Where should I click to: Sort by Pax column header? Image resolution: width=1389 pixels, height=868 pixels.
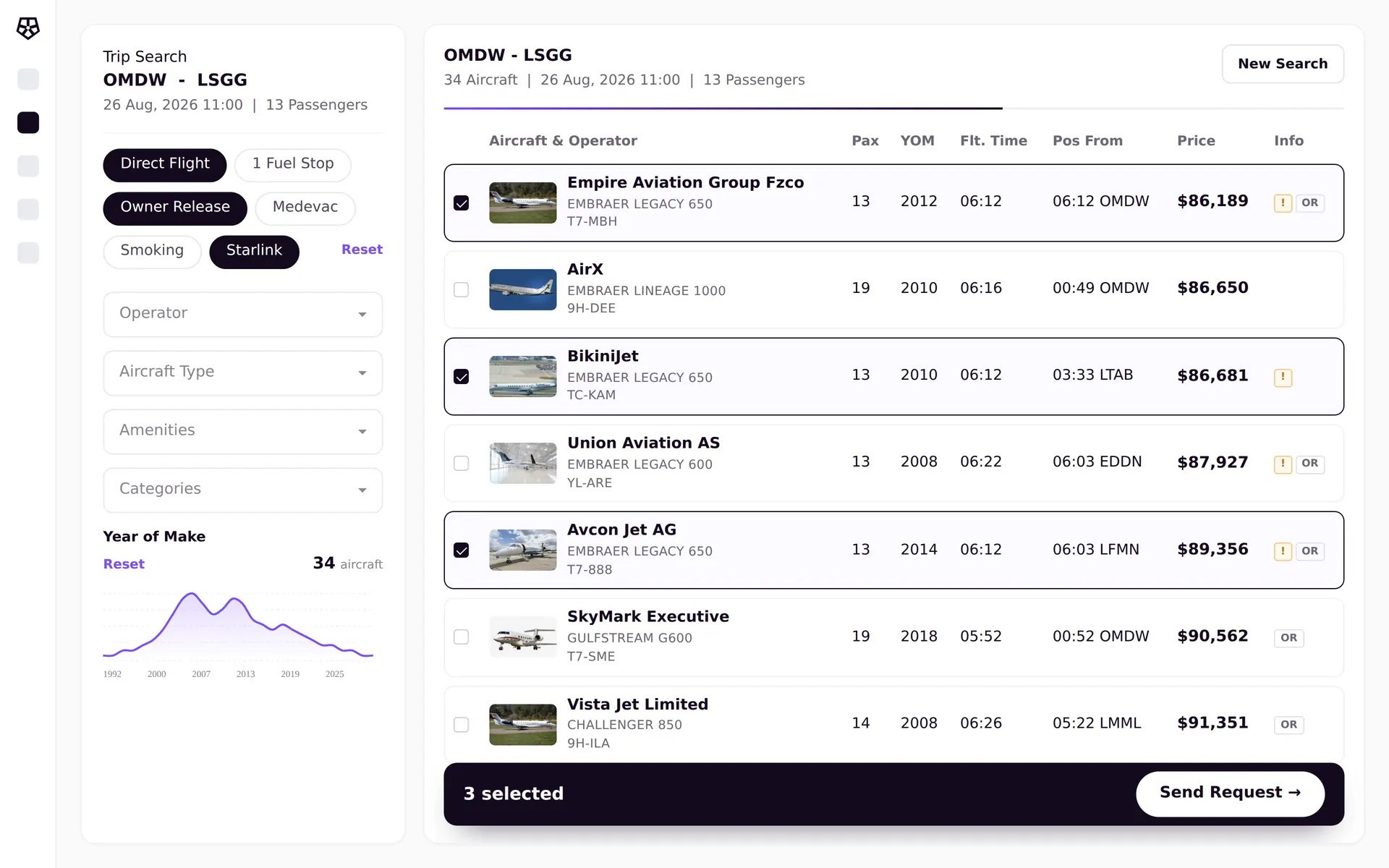[x=865, y=141]
